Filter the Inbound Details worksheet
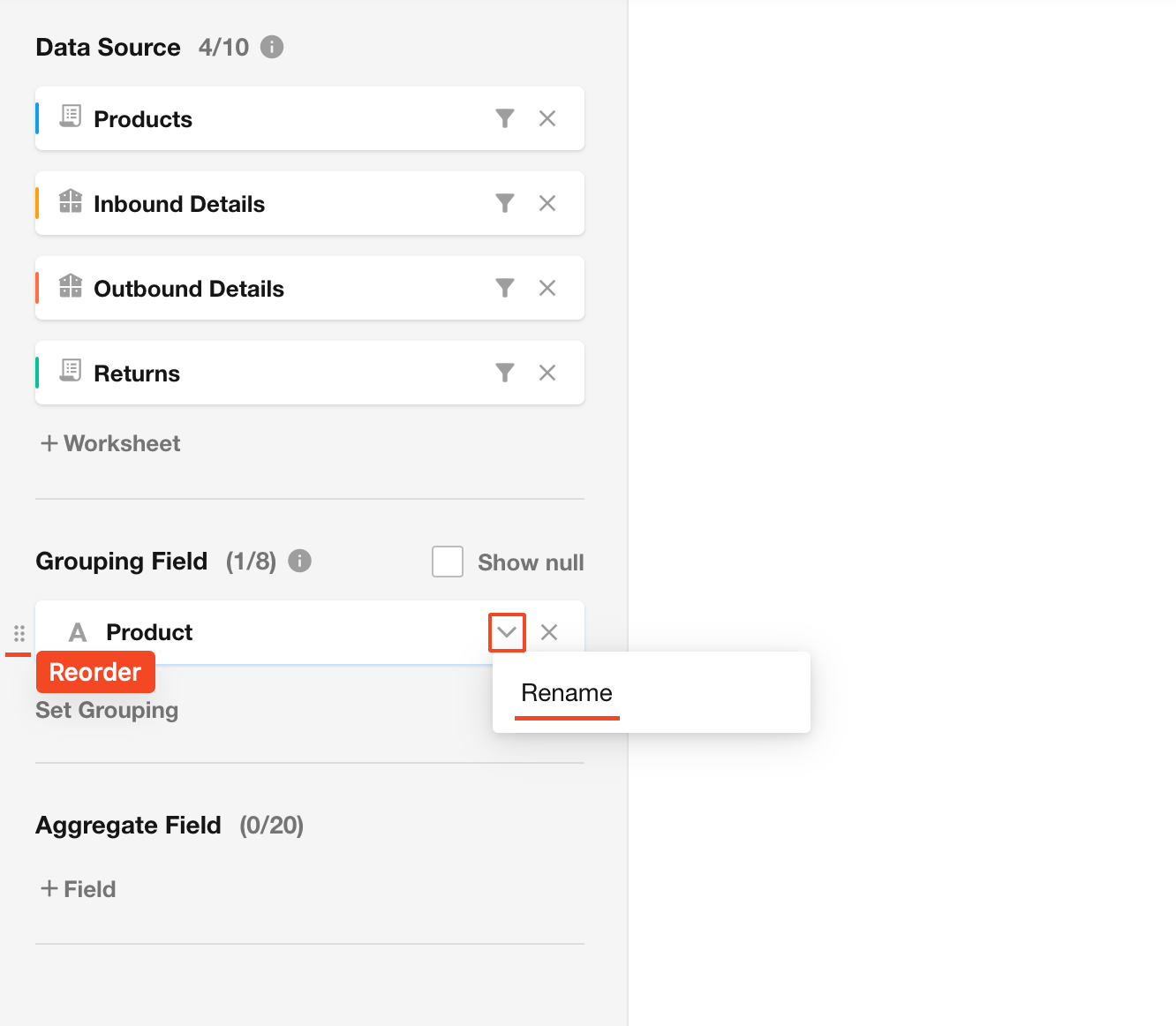This screenshot has width=1176, height=1026. (504, 203)
